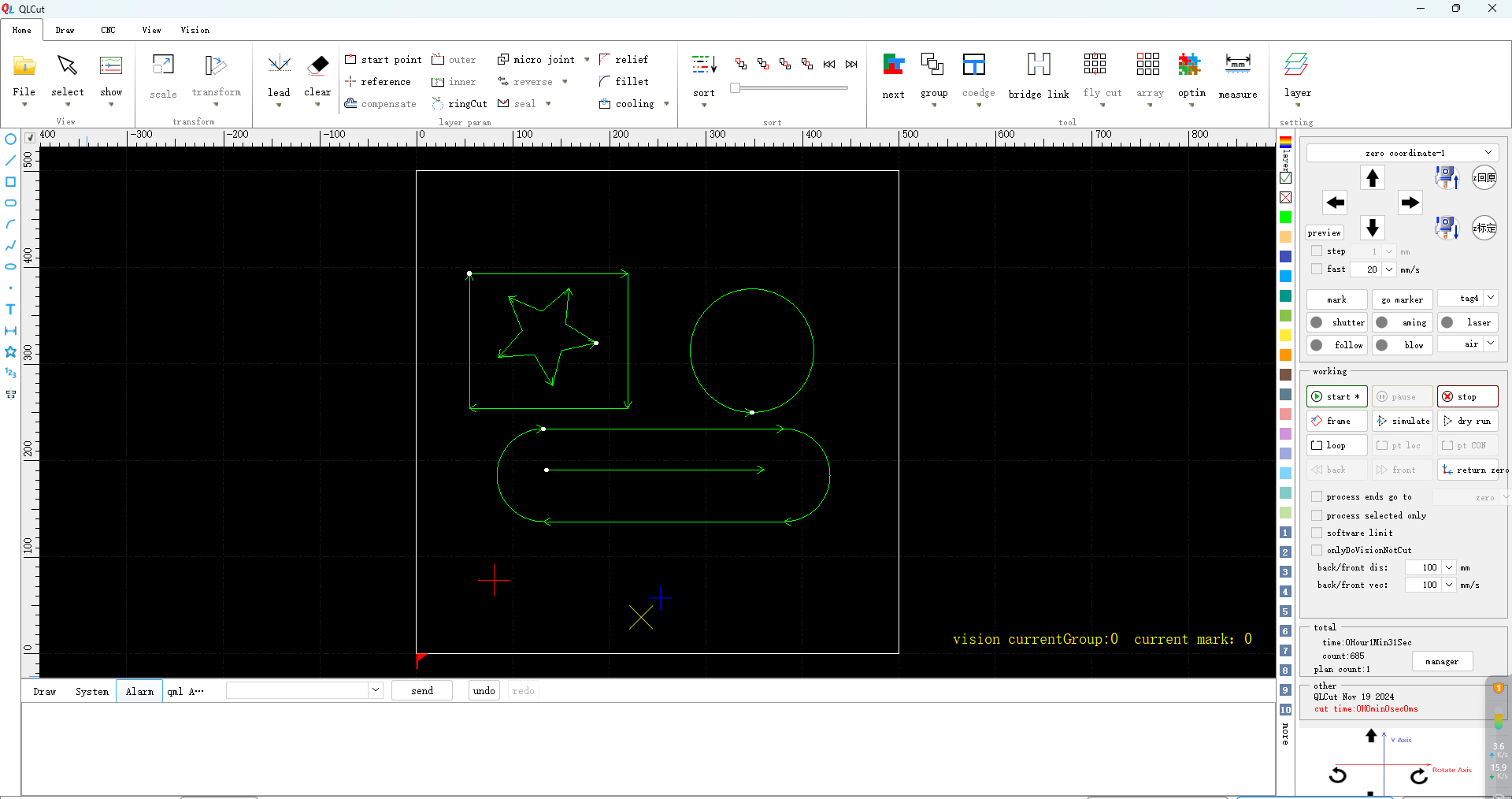Expand the back/front dis value dropdown
The width and height of the screenshot is (1512, 799).
(1449, 567)
